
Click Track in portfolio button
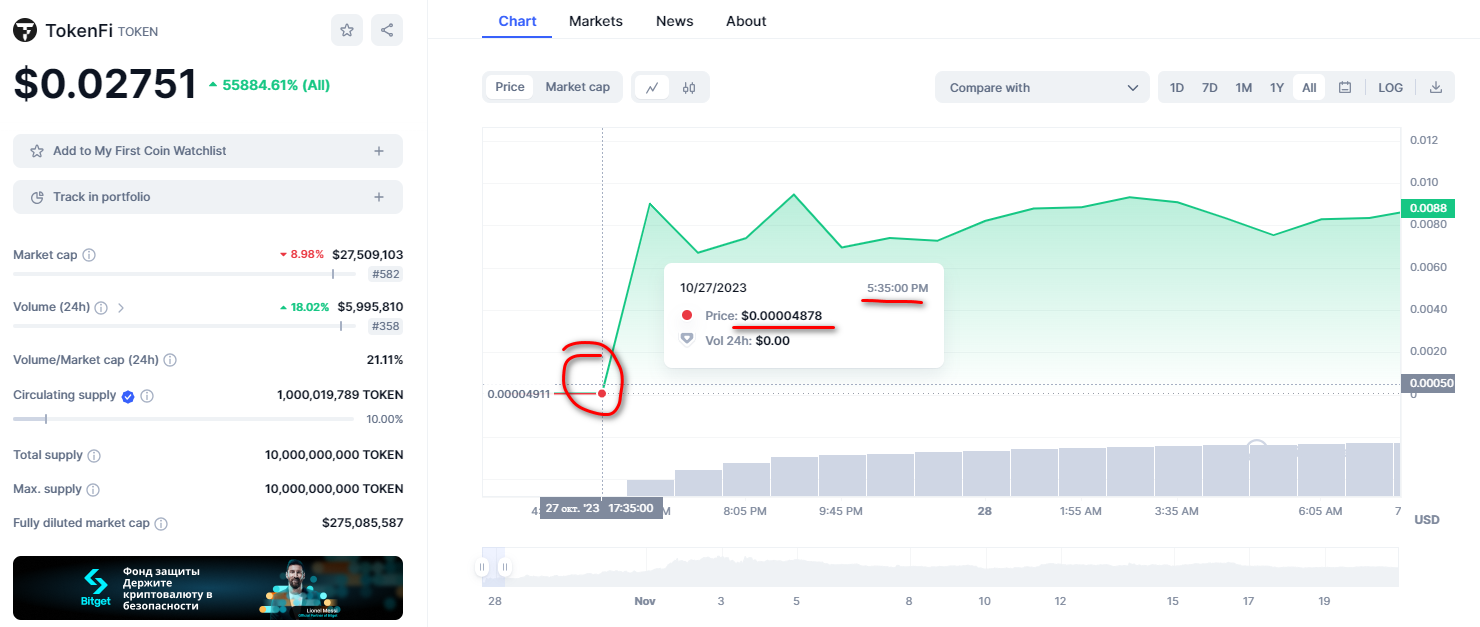207,197
